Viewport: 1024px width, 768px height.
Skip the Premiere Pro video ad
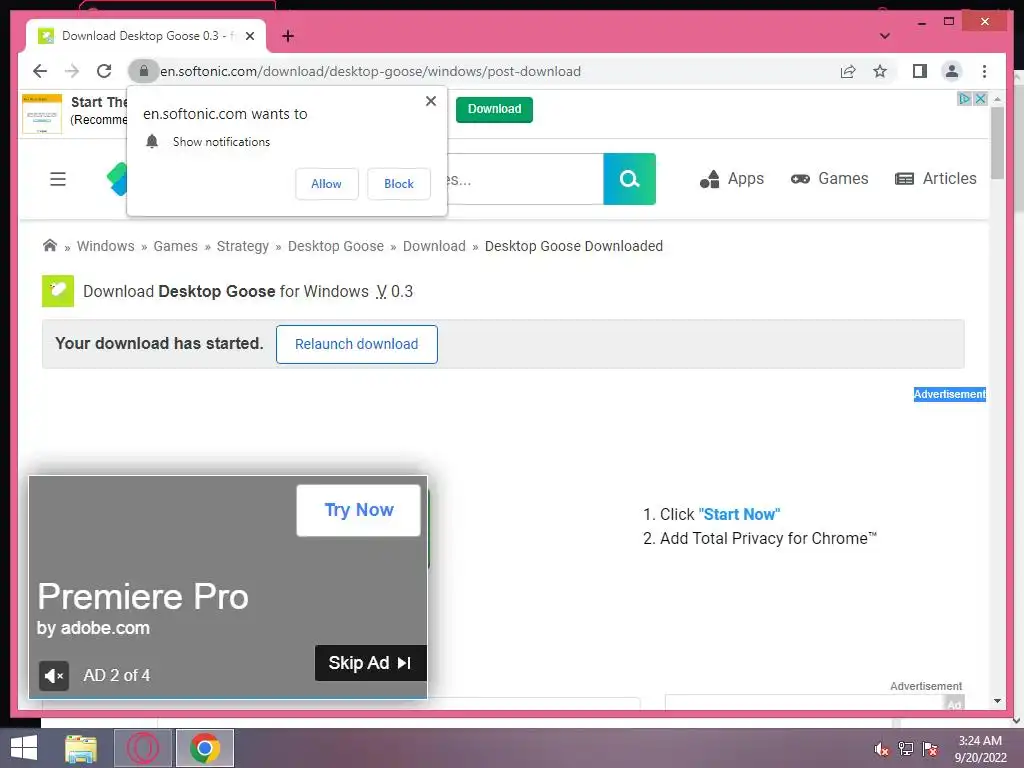pos(370,663)
